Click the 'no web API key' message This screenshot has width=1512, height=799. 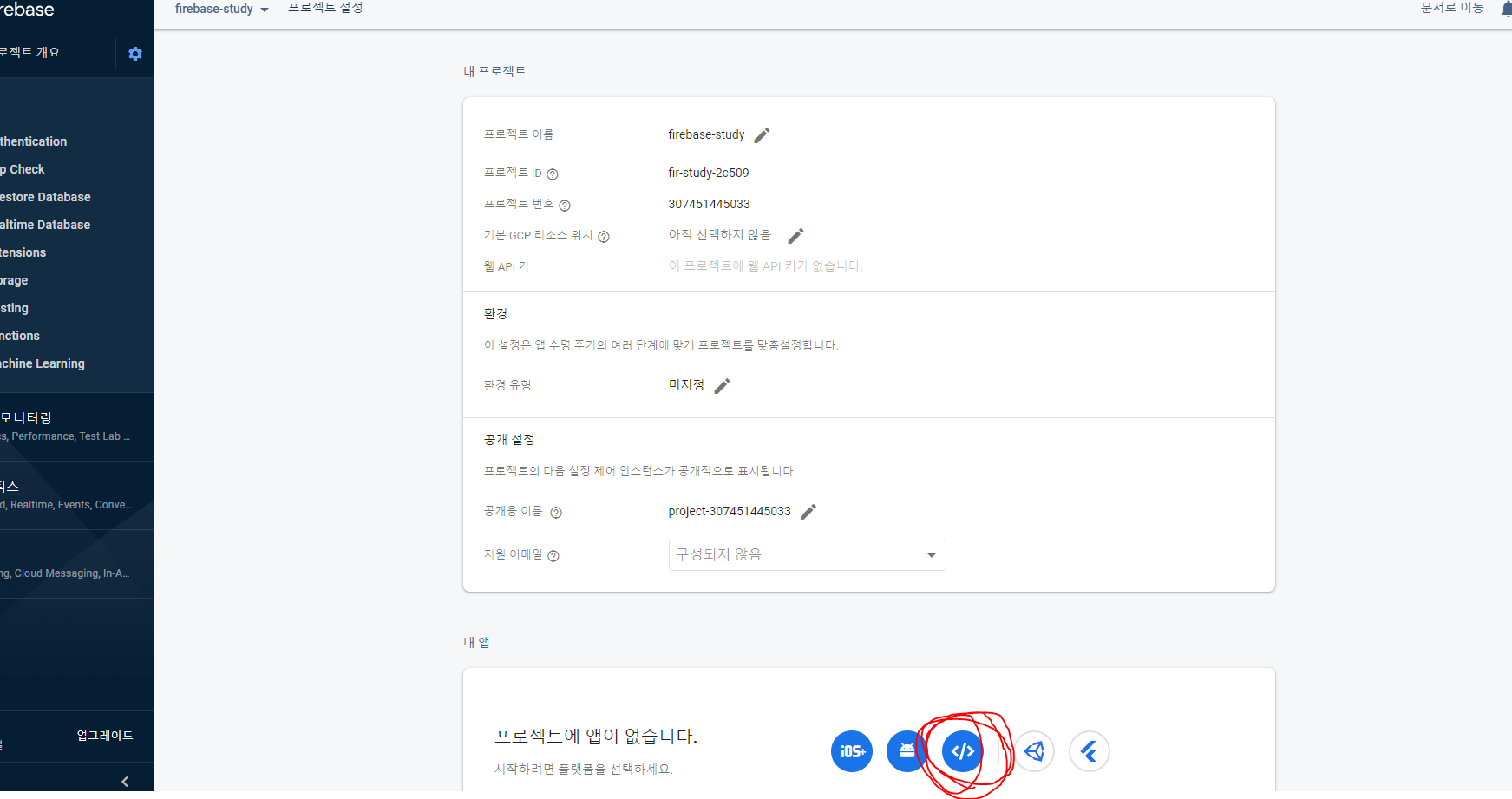765,266
